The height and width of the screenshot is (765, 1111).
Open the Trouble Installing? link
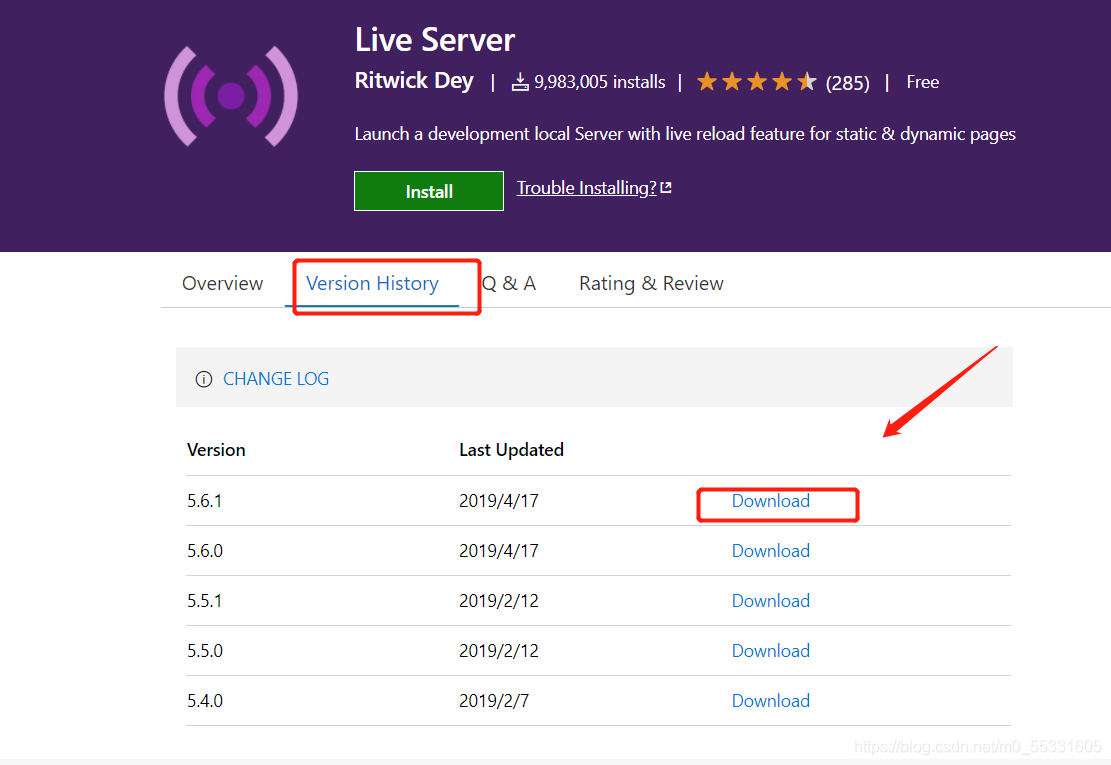point(587,188)
